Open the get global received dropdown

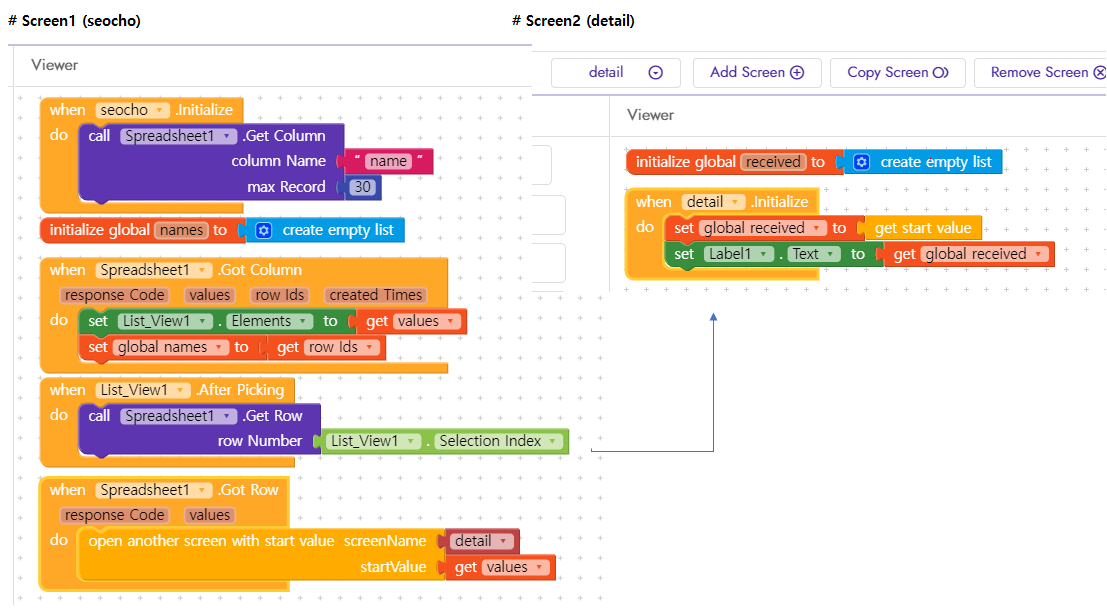[x=985, y=255]
